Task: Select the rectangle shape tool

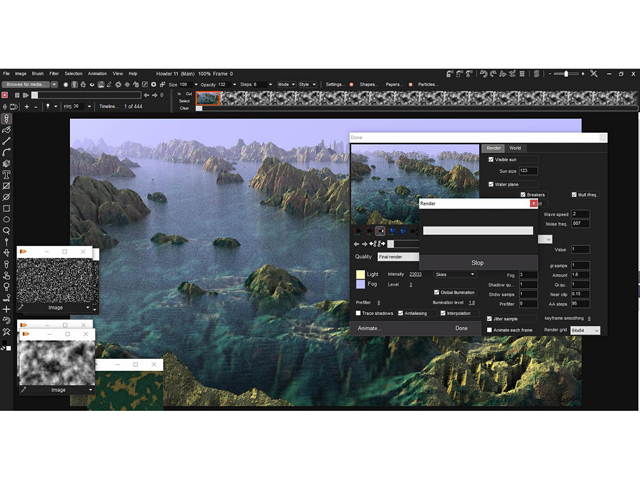Action: (x=6, y=208)
